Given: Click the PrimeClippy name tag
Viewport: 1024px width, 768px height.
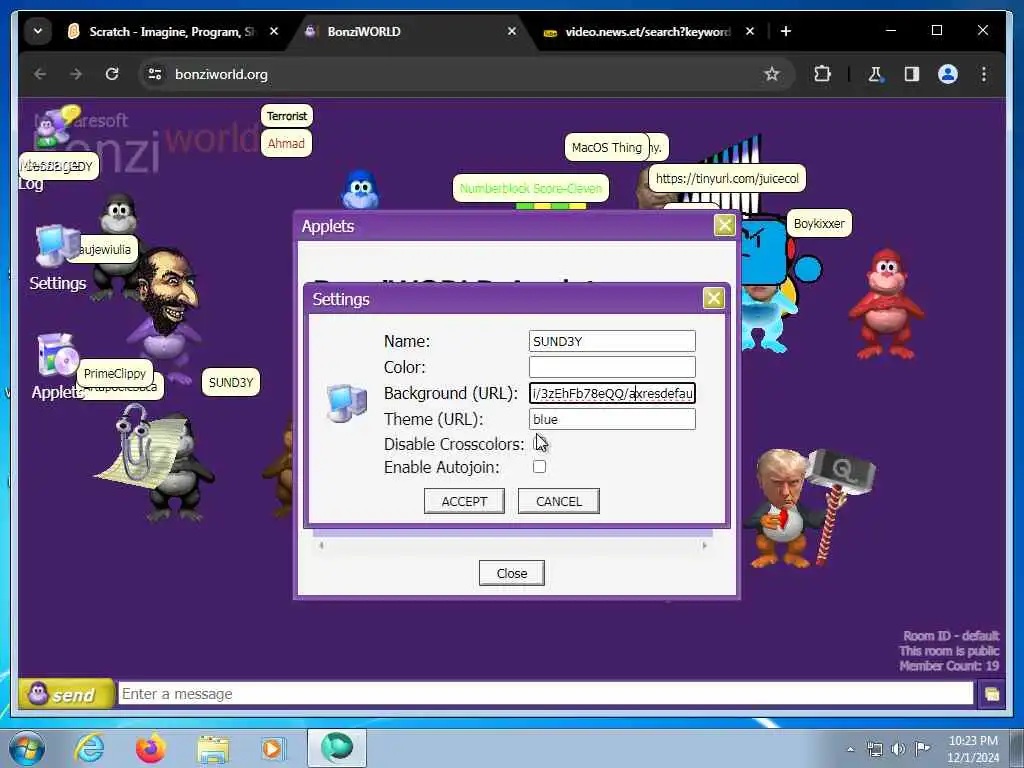Looking at the screenshot, I should click(x=115, y=374).
